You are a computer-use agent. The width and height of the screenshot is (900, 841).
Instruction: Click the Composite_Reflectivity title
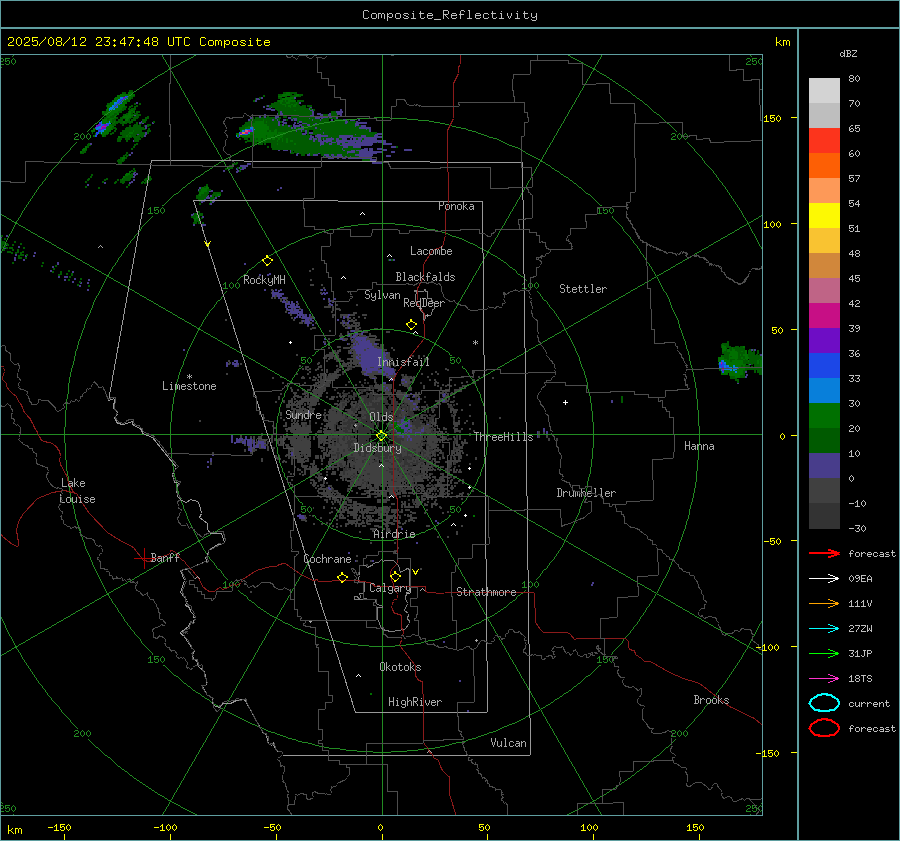pos(450,15)
